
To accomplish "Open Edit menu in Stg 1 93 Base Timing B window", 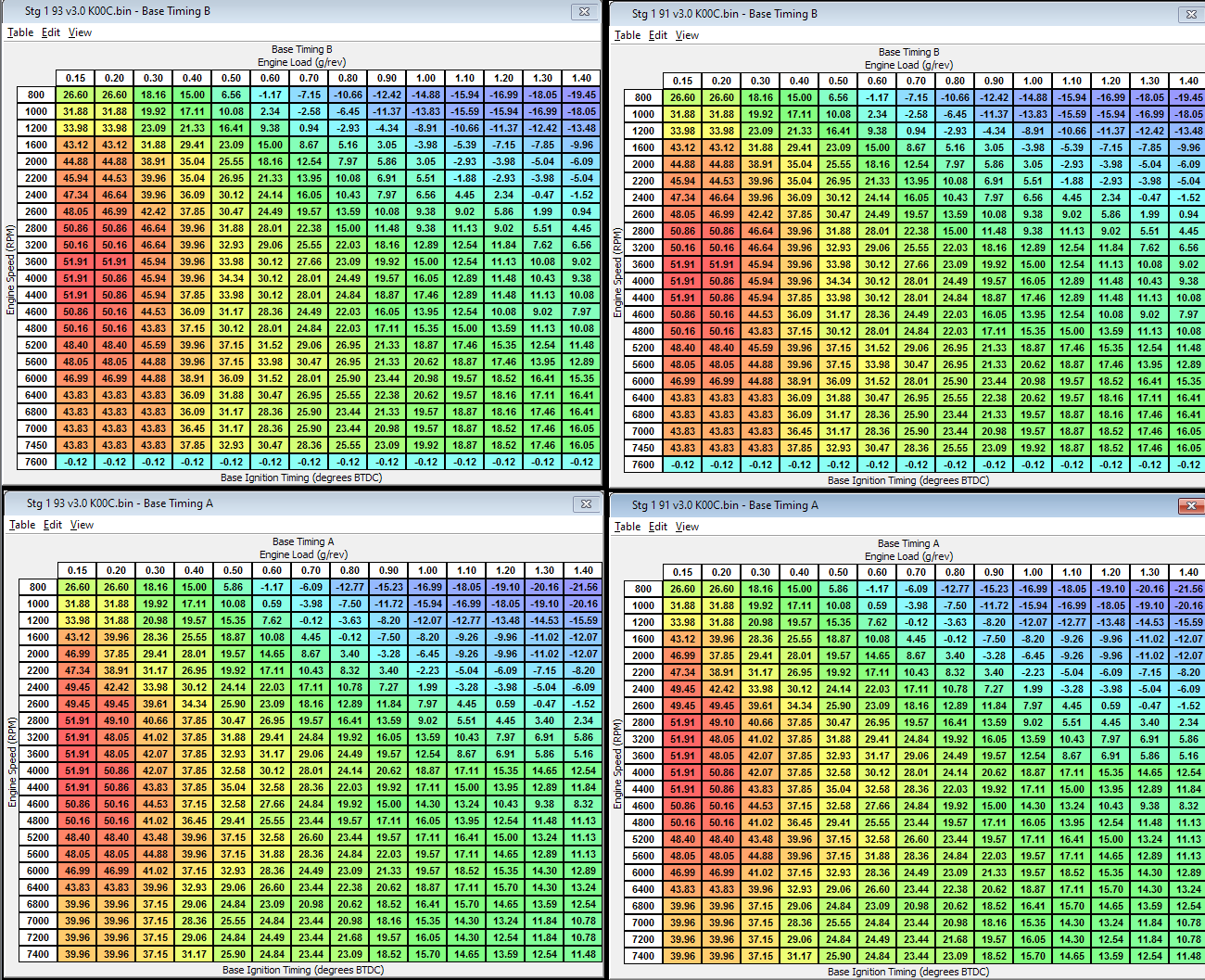I will [x=51, y=32].
